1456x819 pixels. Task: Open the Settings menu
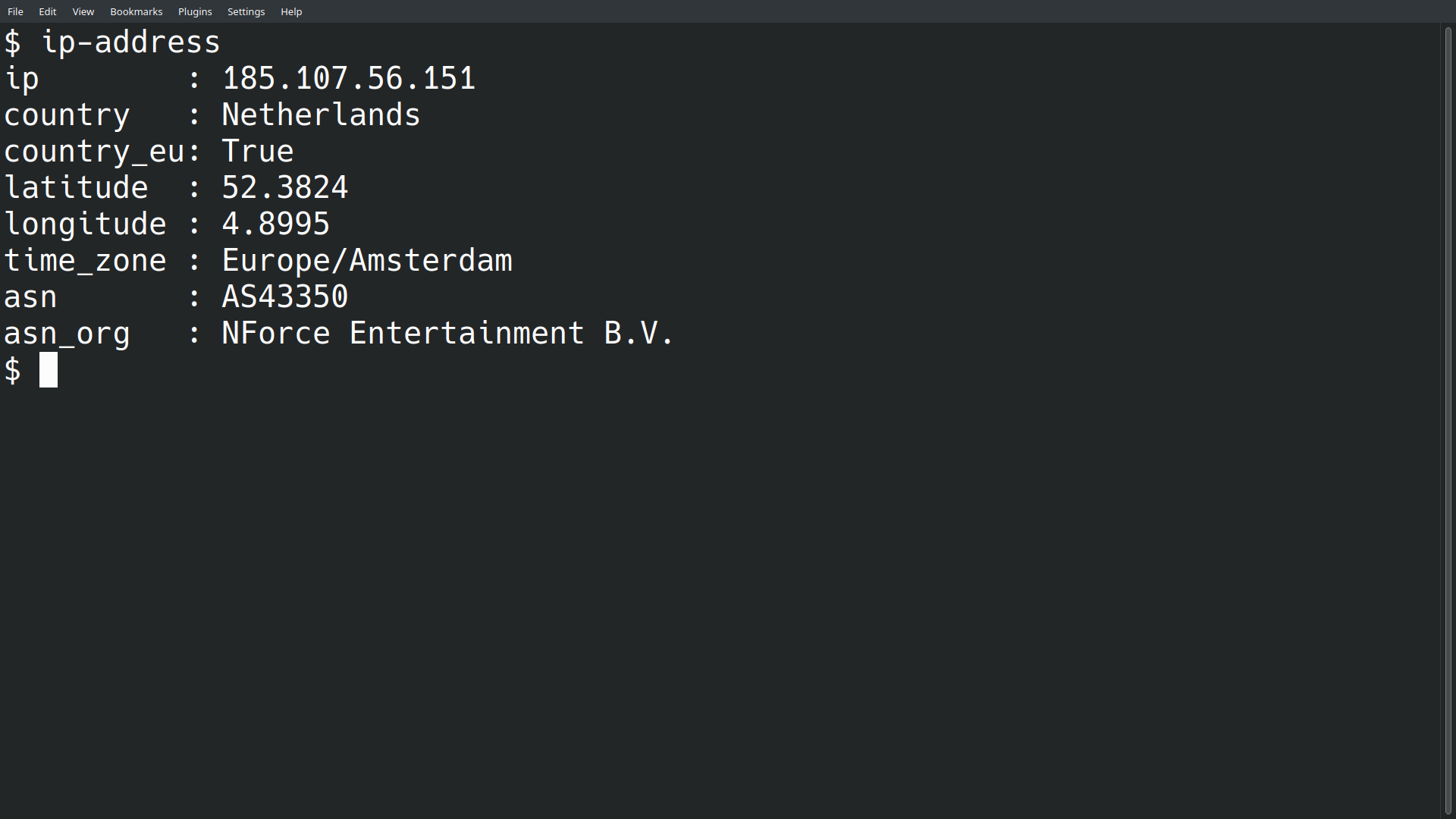tap(246, 11)
